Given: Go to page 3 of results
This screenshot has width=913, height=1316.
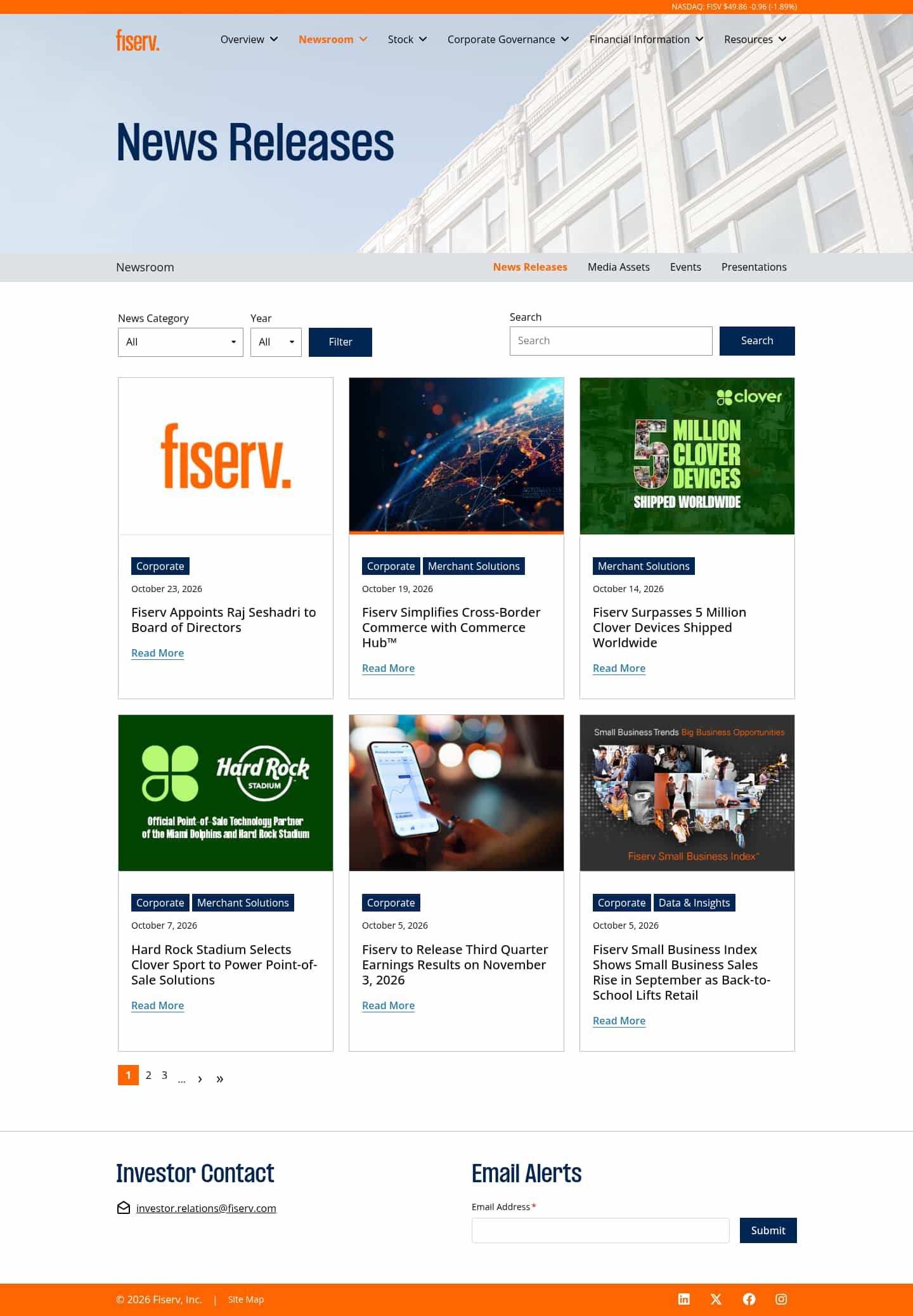Looking at the screenshot, I should click(x=164, y=1075).
